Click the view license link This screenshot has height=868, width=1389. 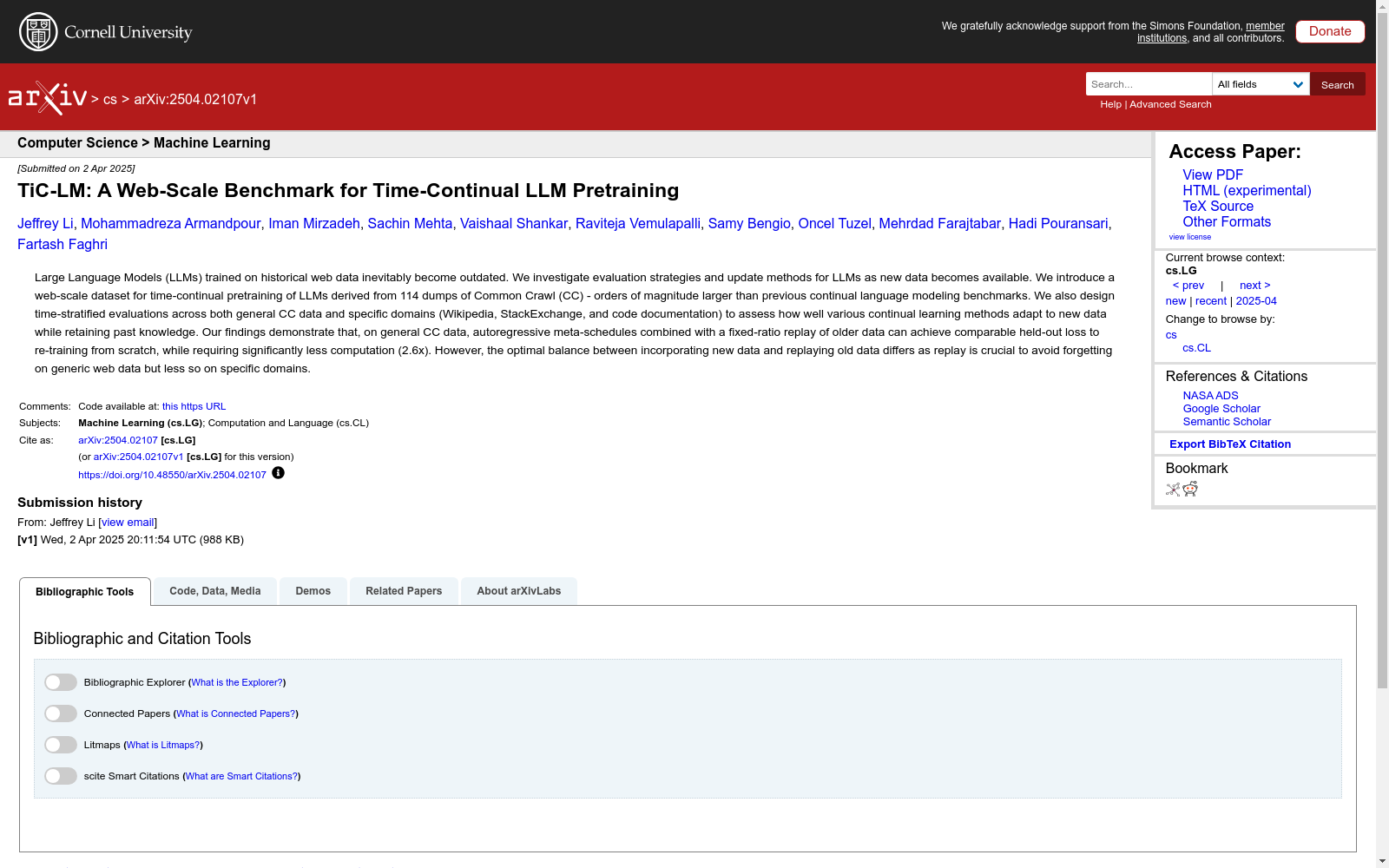tap(1190, 237)
